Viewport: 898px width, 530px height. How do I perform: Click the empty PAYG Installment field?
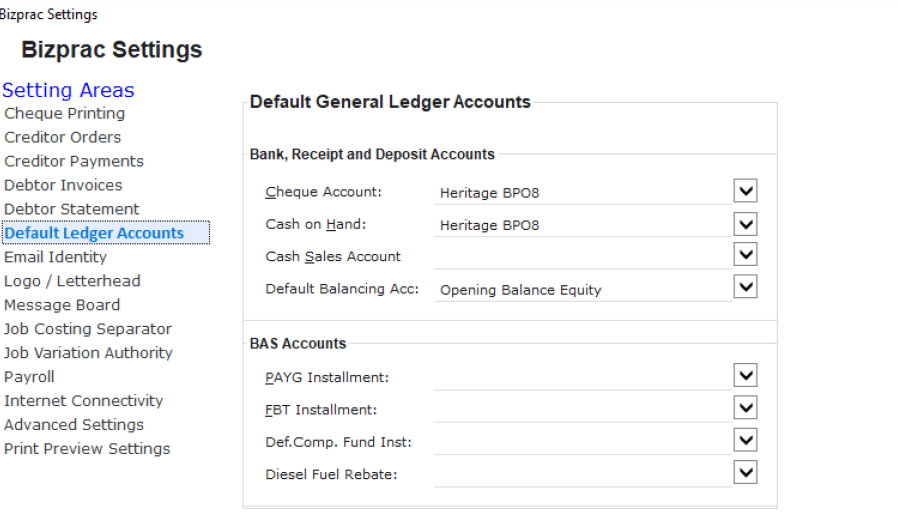click(x=583, y=378)
